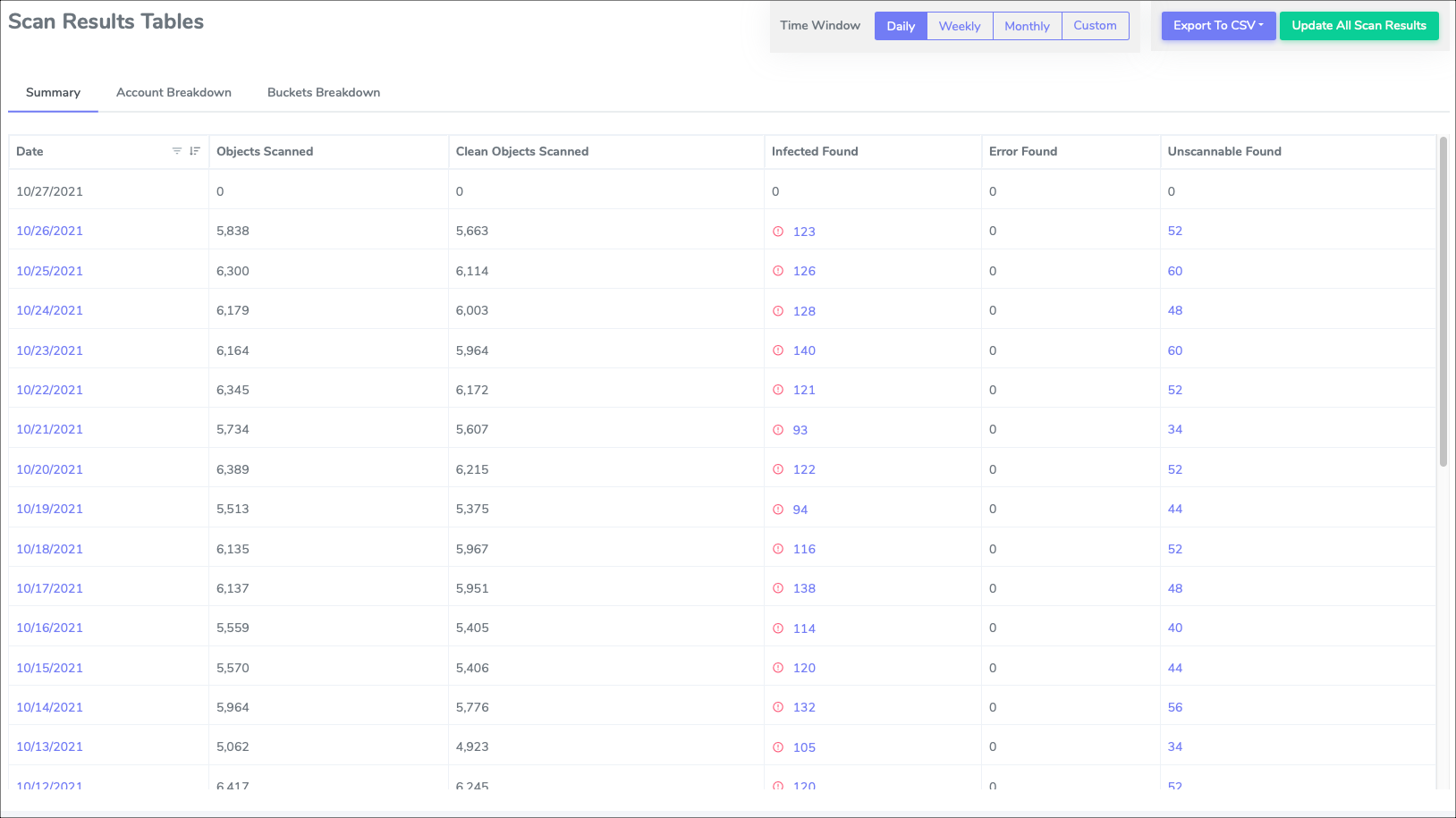
Task: View the 93 infected objects link
Action: point(800,430)
